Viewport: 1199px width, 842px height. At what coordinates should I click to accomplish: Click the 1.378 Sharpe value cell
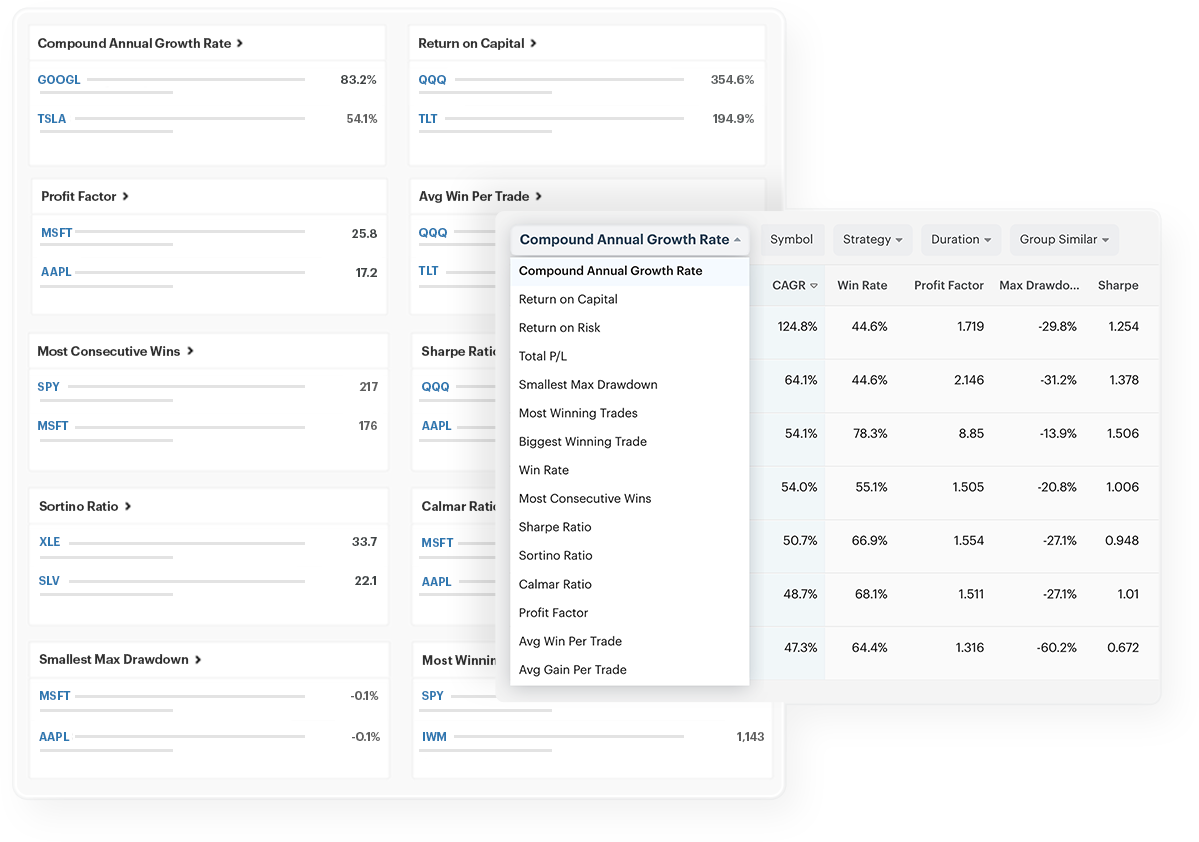[1124, 380]
